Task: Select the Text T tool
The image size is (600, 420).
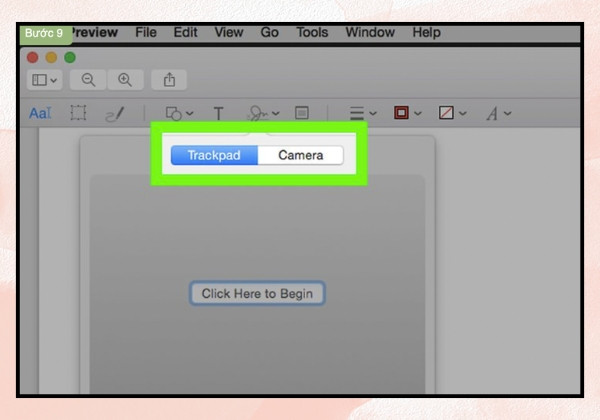Action: point(218,114)
